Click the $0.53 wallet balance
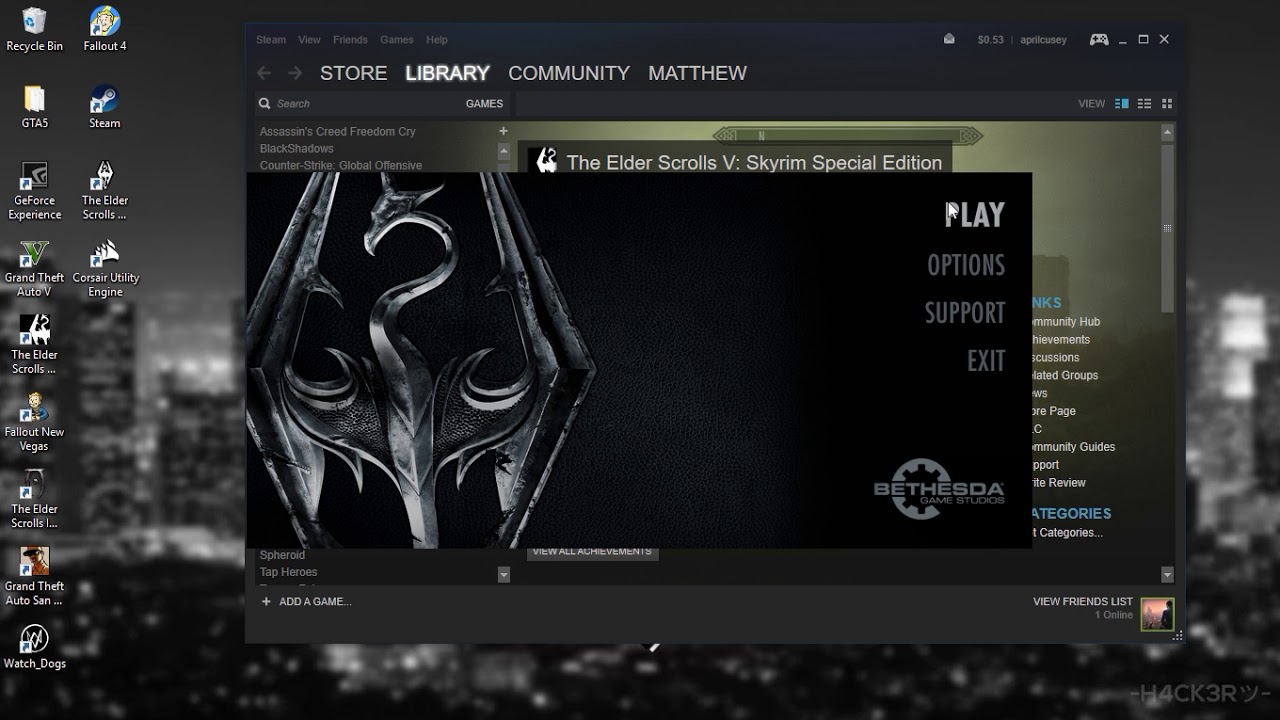1280x720 pixels. click(990, 40)
